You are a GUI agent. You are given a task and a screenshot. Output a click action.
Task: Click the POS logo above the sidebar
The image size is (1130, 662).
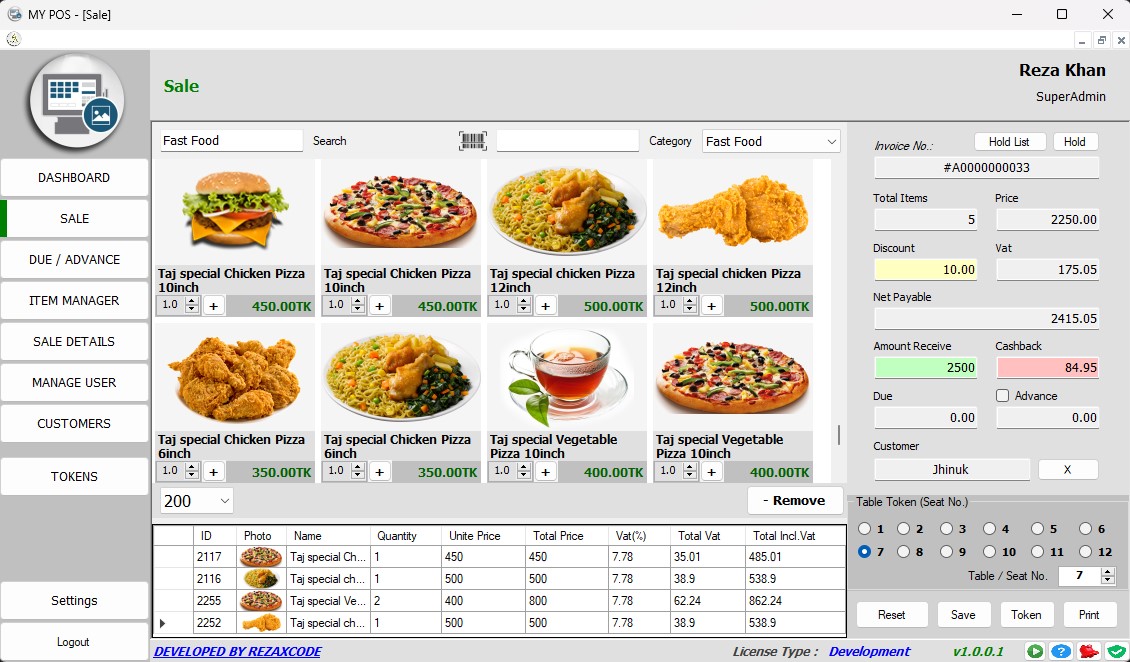point(75,101)
